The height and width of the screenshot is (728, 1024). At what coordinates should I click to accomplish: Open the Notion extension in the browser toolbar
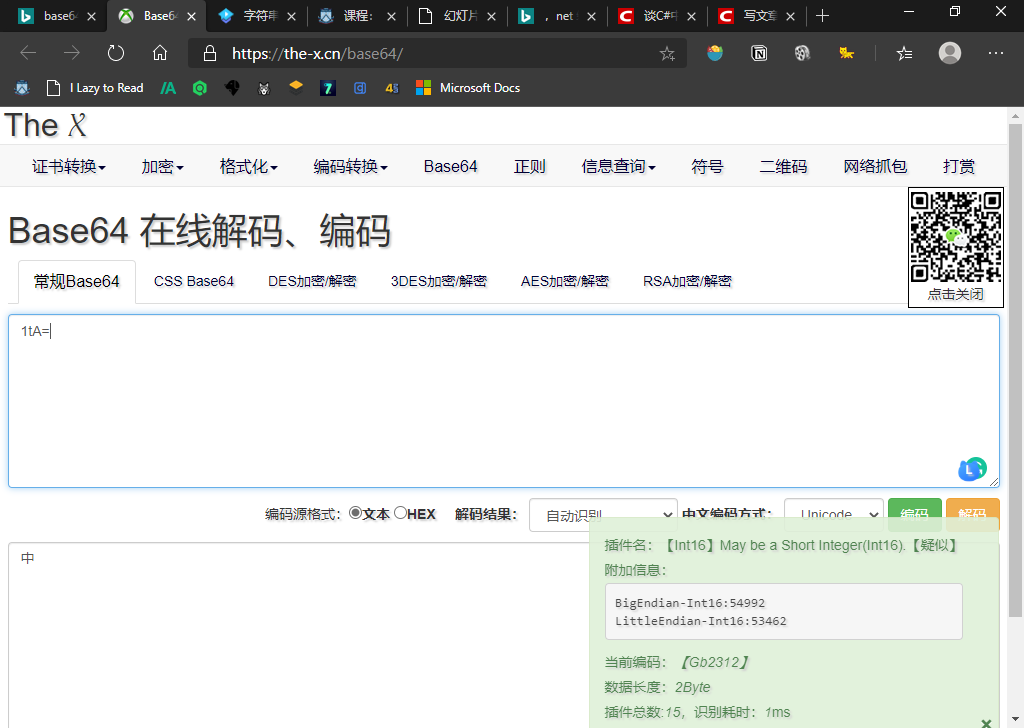759,54
